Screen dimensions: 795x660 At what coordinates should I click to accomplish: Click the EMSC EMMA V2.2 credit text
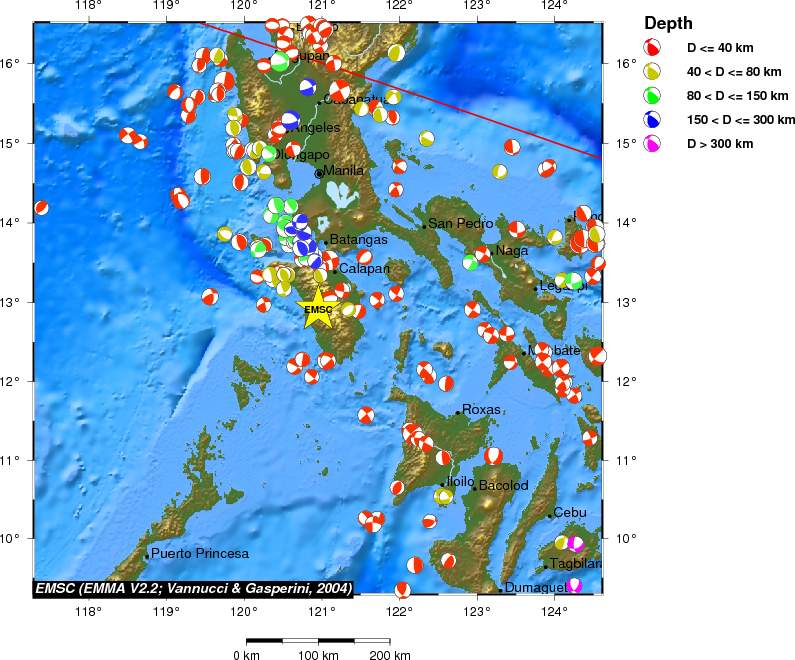point(193,589)
